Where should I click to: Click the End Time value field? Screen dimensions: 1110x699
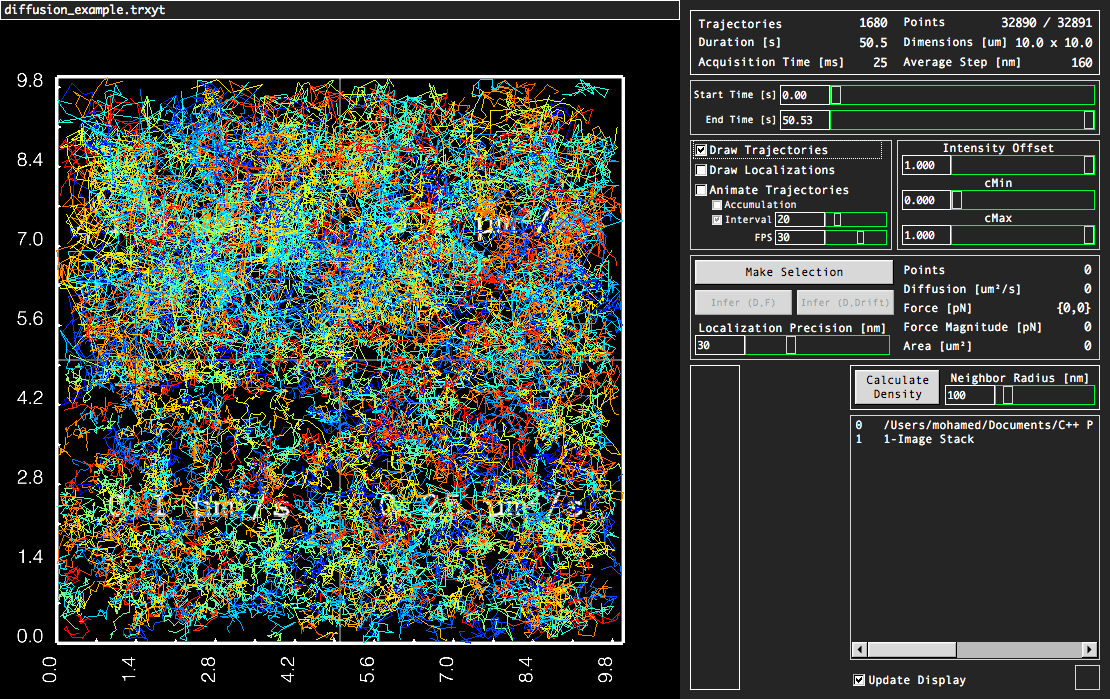(805, 120)
